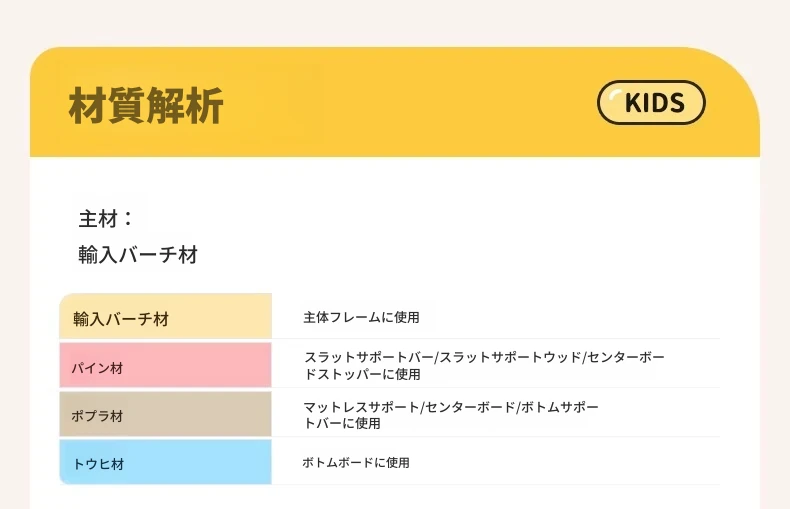Select the yellow 輸入バーチ材 swatch
Screen dimensions: 790x509
(x=165, y=316)
